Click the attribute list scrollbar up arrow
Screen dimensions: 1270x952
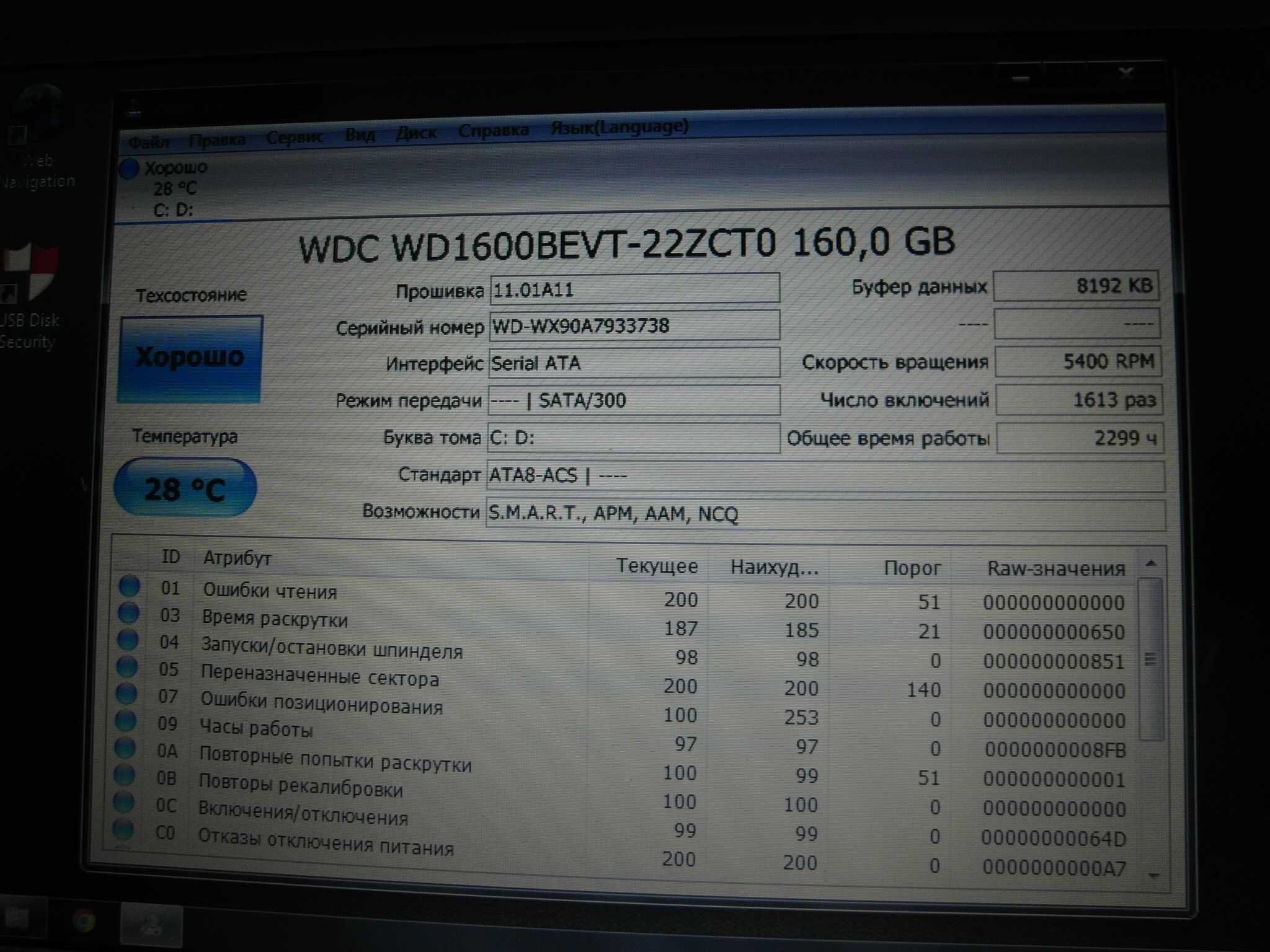(1151, 563)
